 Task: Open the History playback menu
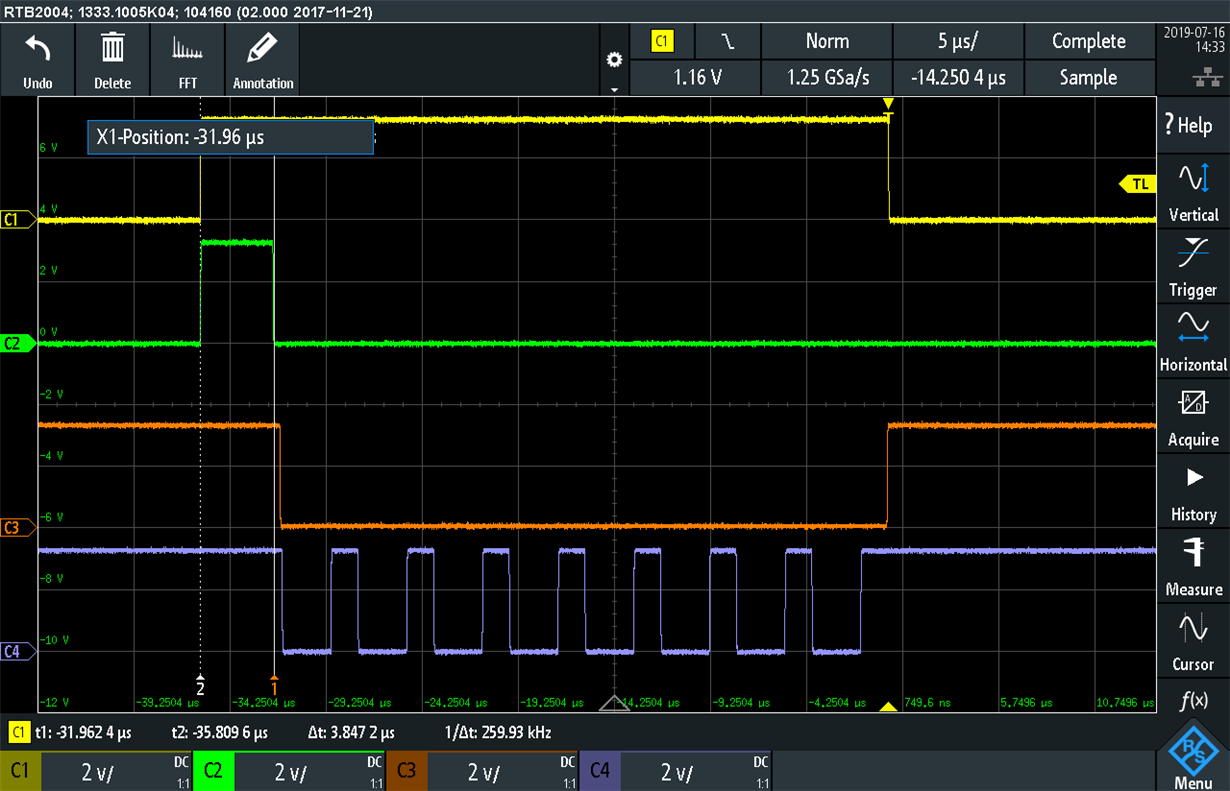(1194, 493)
